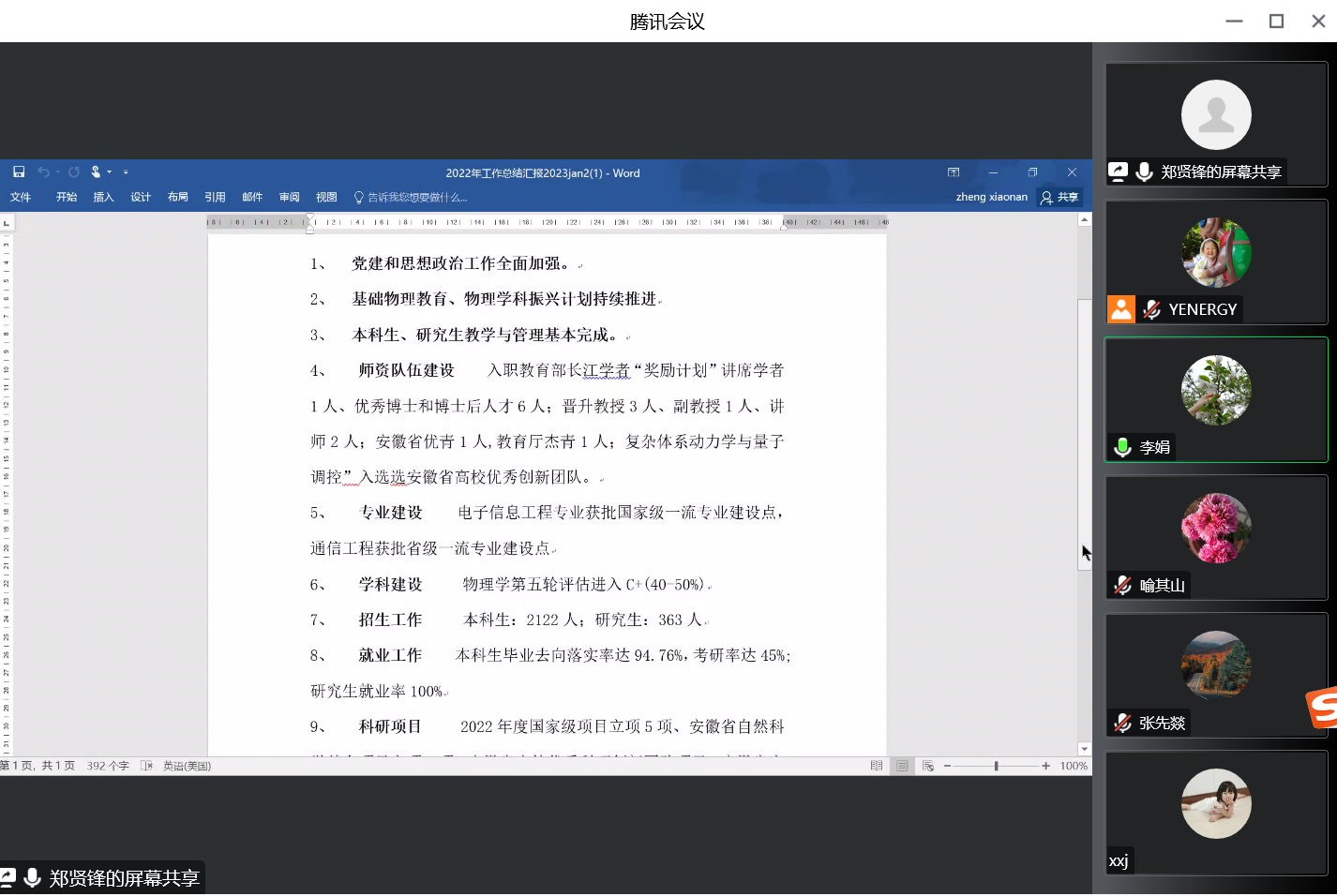
Task: Expand the Touch/Mouse mode dropdown arrow
Action: click(x=110, y=172)
